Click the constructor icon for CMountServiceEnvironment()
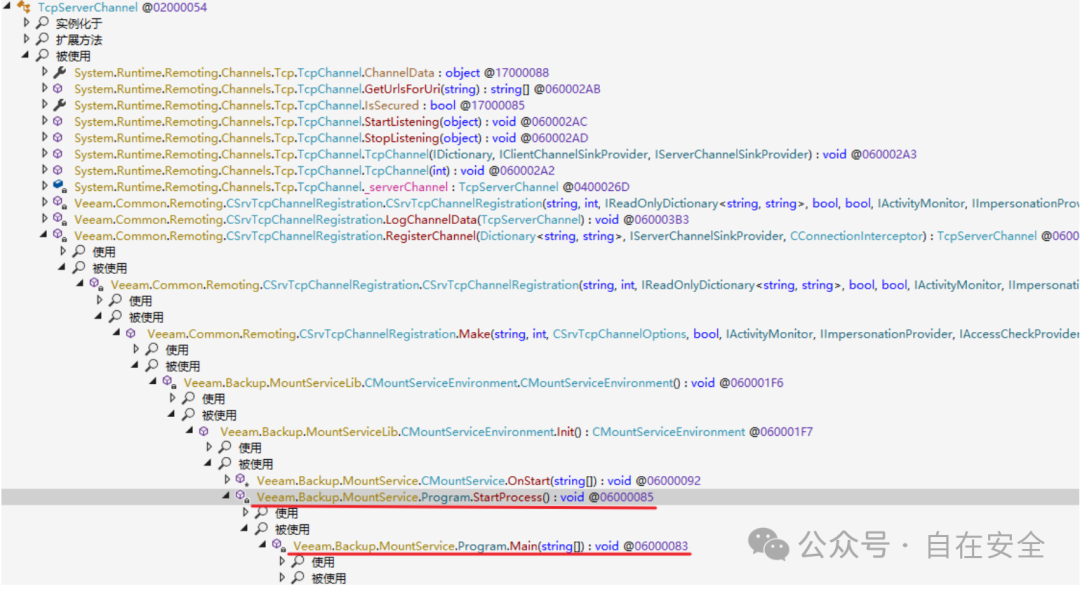 pyautogui.click(x=169, y=382)
